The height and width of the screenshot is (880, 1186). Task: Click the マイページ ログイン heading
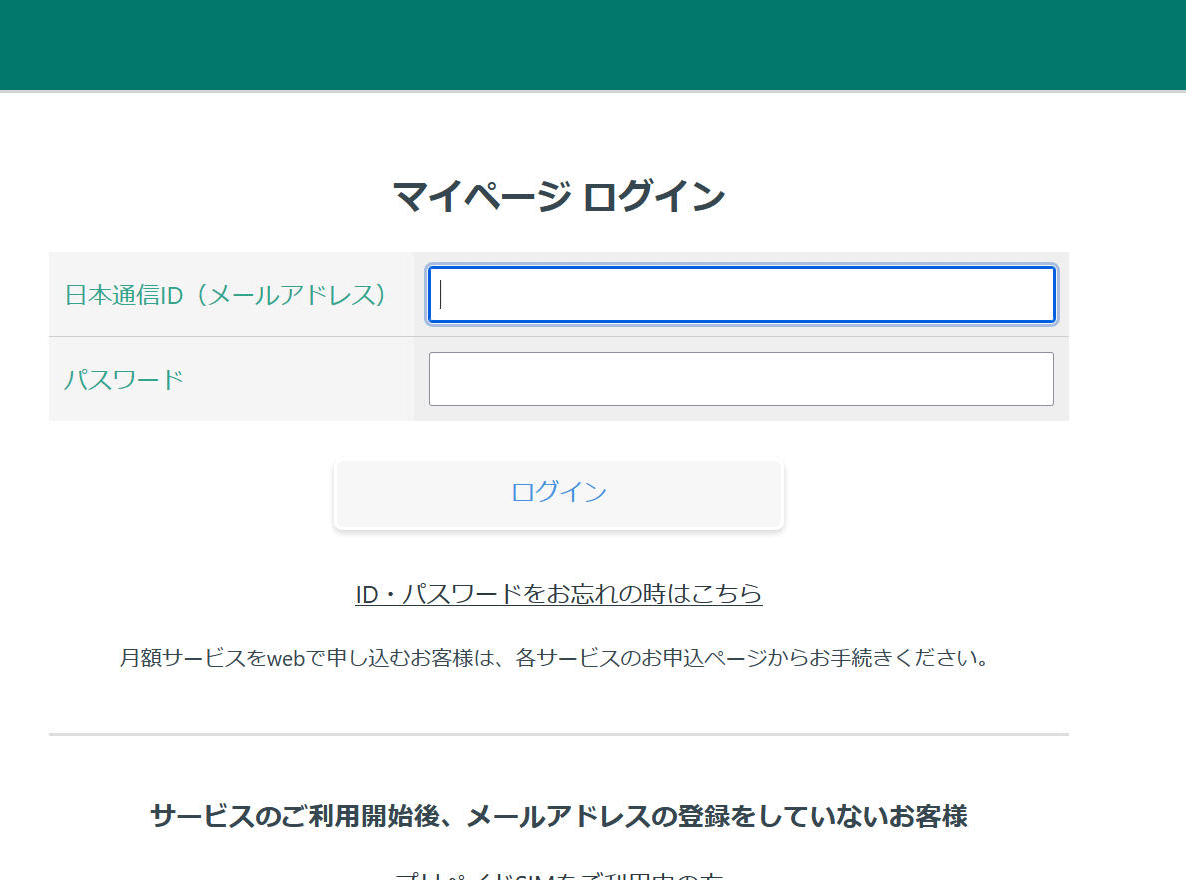point(558,196)
